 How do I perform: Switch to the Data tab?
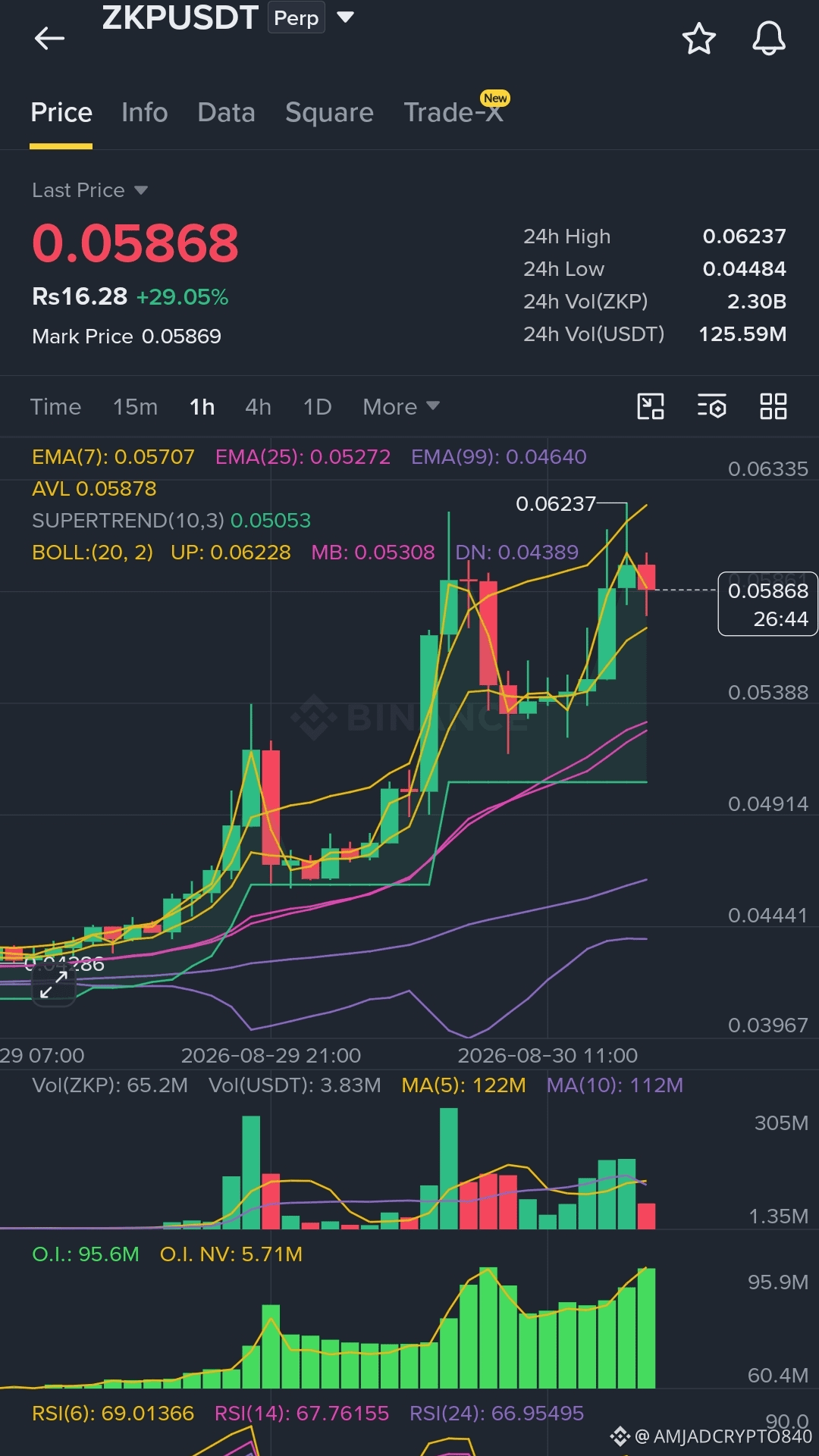(226, 112)
